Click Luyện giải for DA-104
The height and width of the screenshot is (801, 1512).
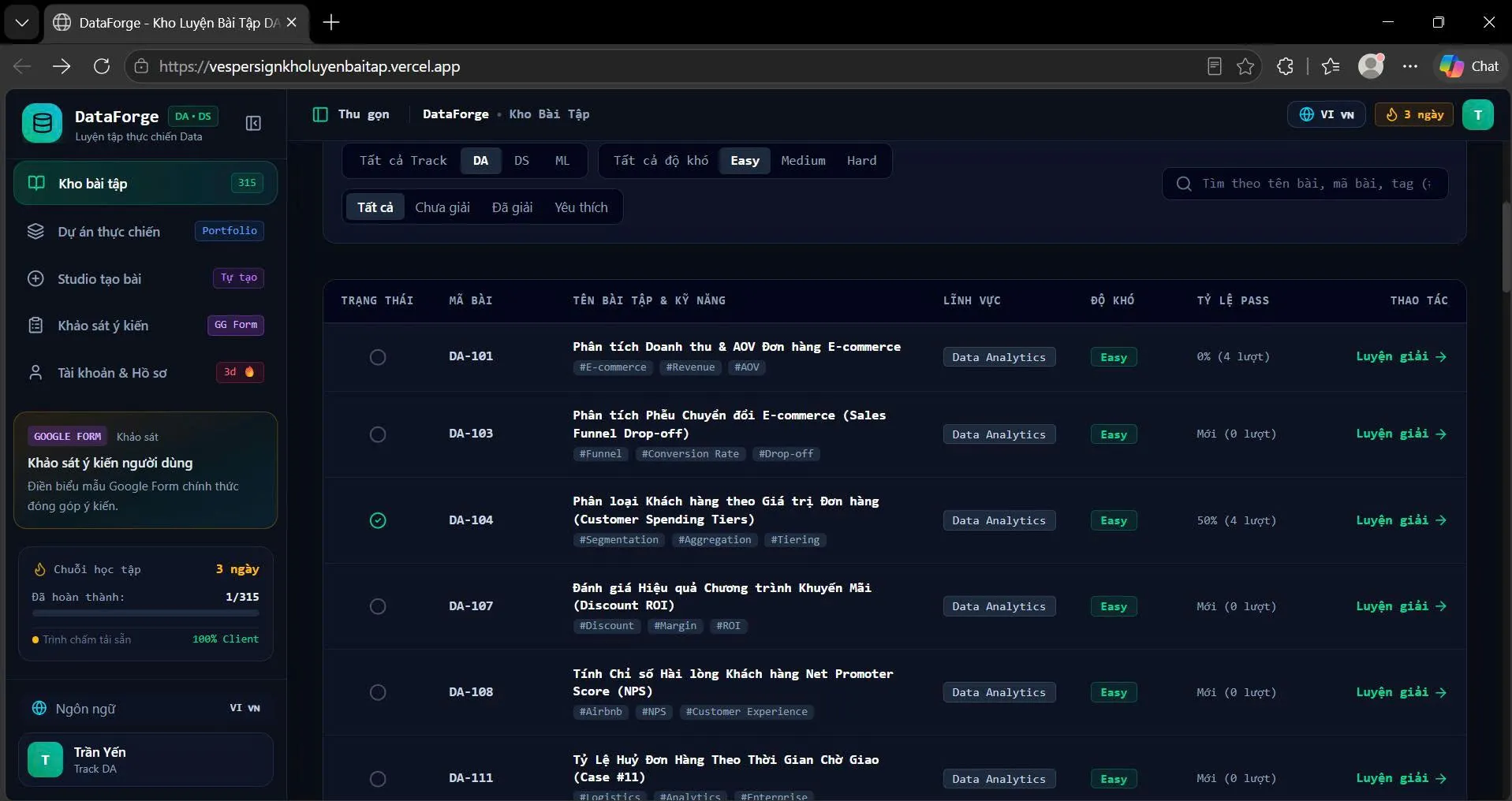(x=1401, y=520)
